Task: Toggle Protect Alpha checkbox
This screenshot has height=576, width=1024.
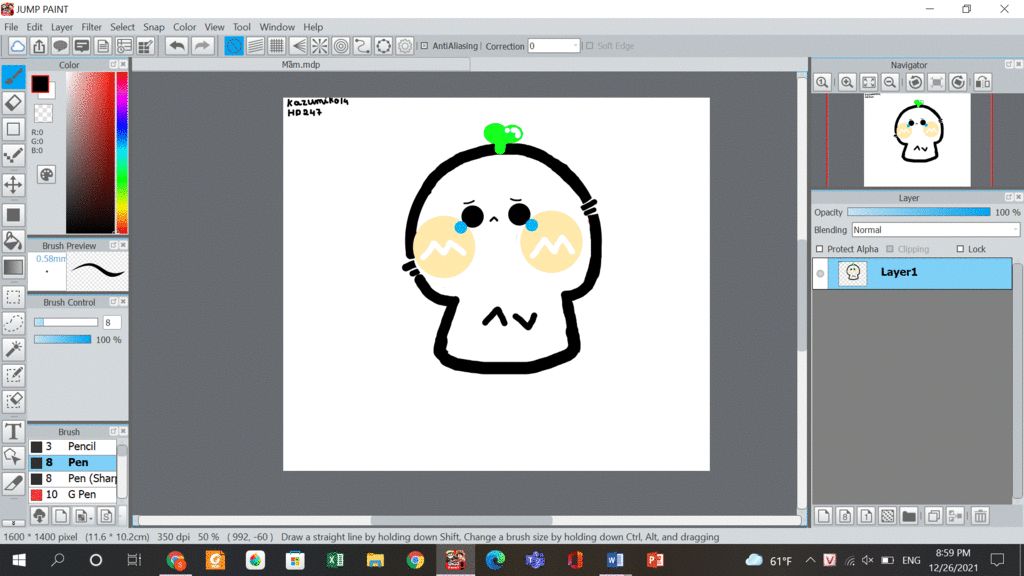Action: coord(820,249)
